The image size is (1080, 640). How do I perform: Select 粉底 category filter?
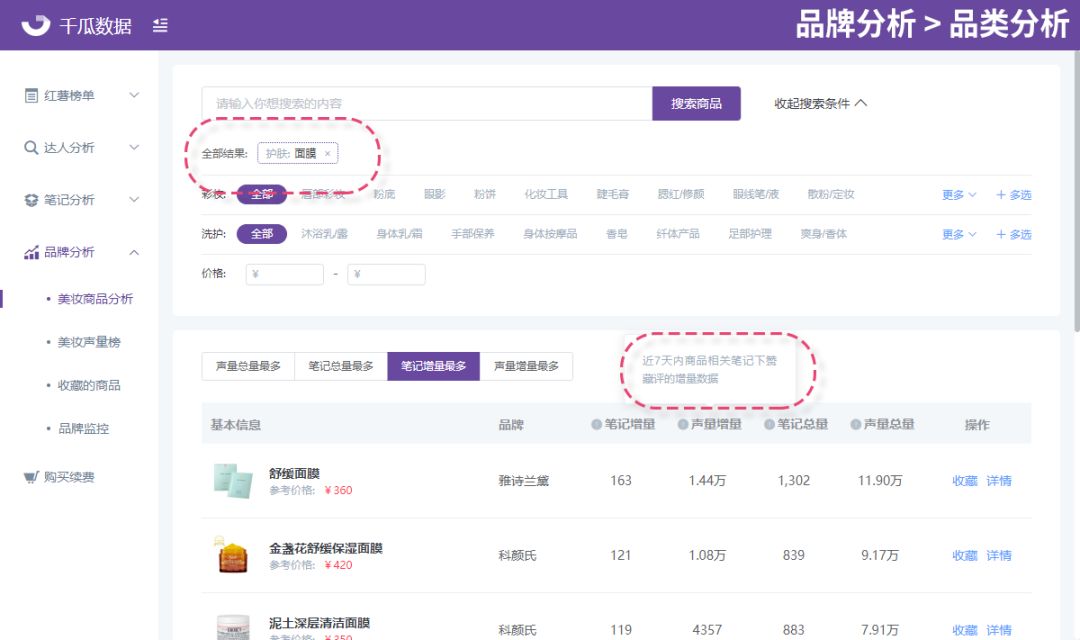click(x=384, y=194)
